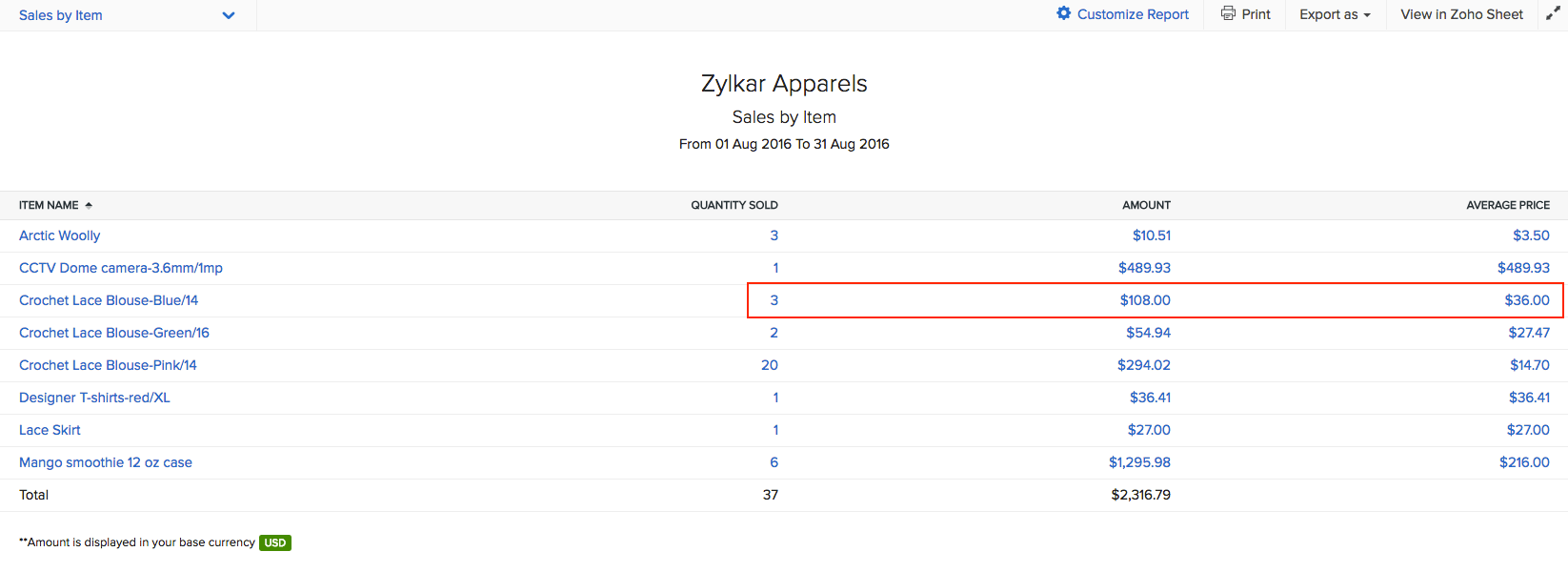This screenshot has height=572, width=1568.
Task: Click the Lace Skirt item name
Action: click(50, 430)
